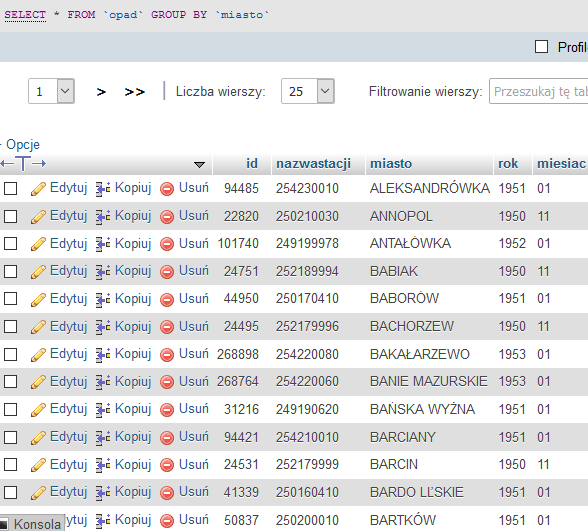Click the copy icon in BARTKÓW row
The width and height of the screenshot is (588, 531).
pos(103,520)
